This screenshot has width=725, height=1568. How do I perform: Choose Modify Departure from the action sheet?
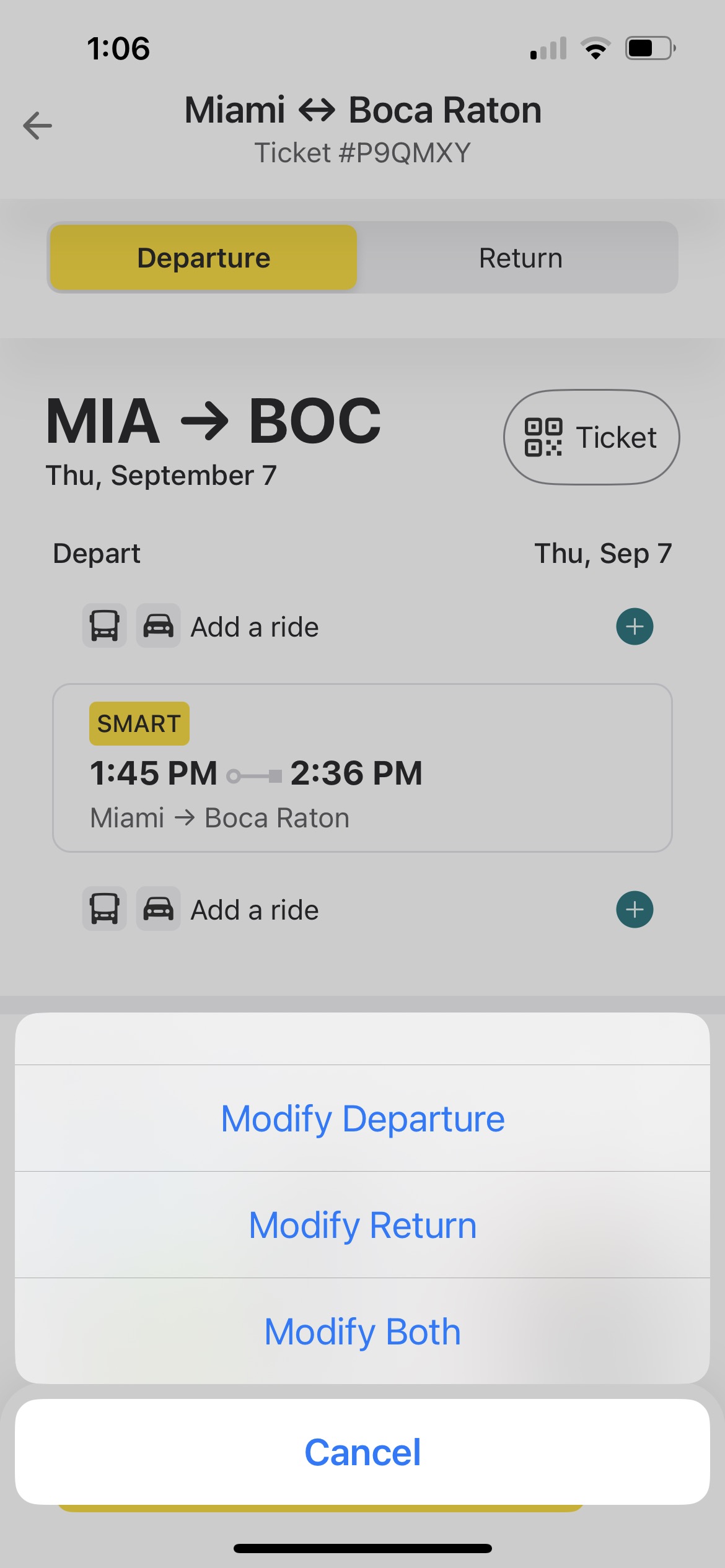pos(362,1118)
